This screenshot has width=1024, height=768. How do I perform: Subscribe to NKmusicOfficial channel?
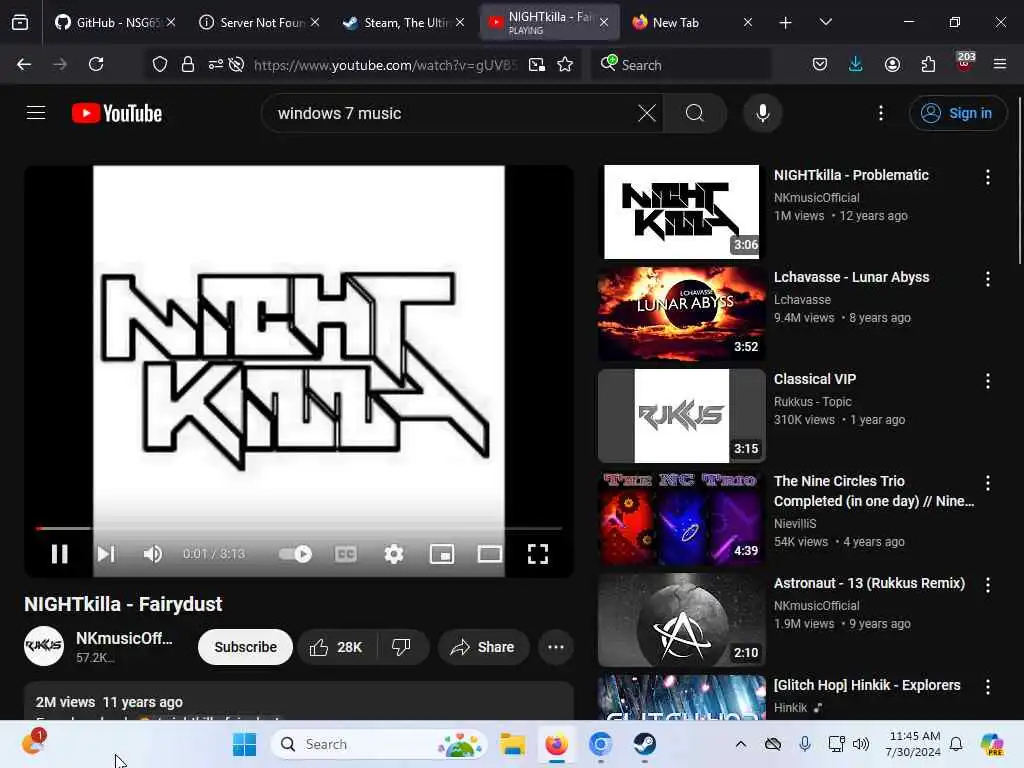point(246,647)
